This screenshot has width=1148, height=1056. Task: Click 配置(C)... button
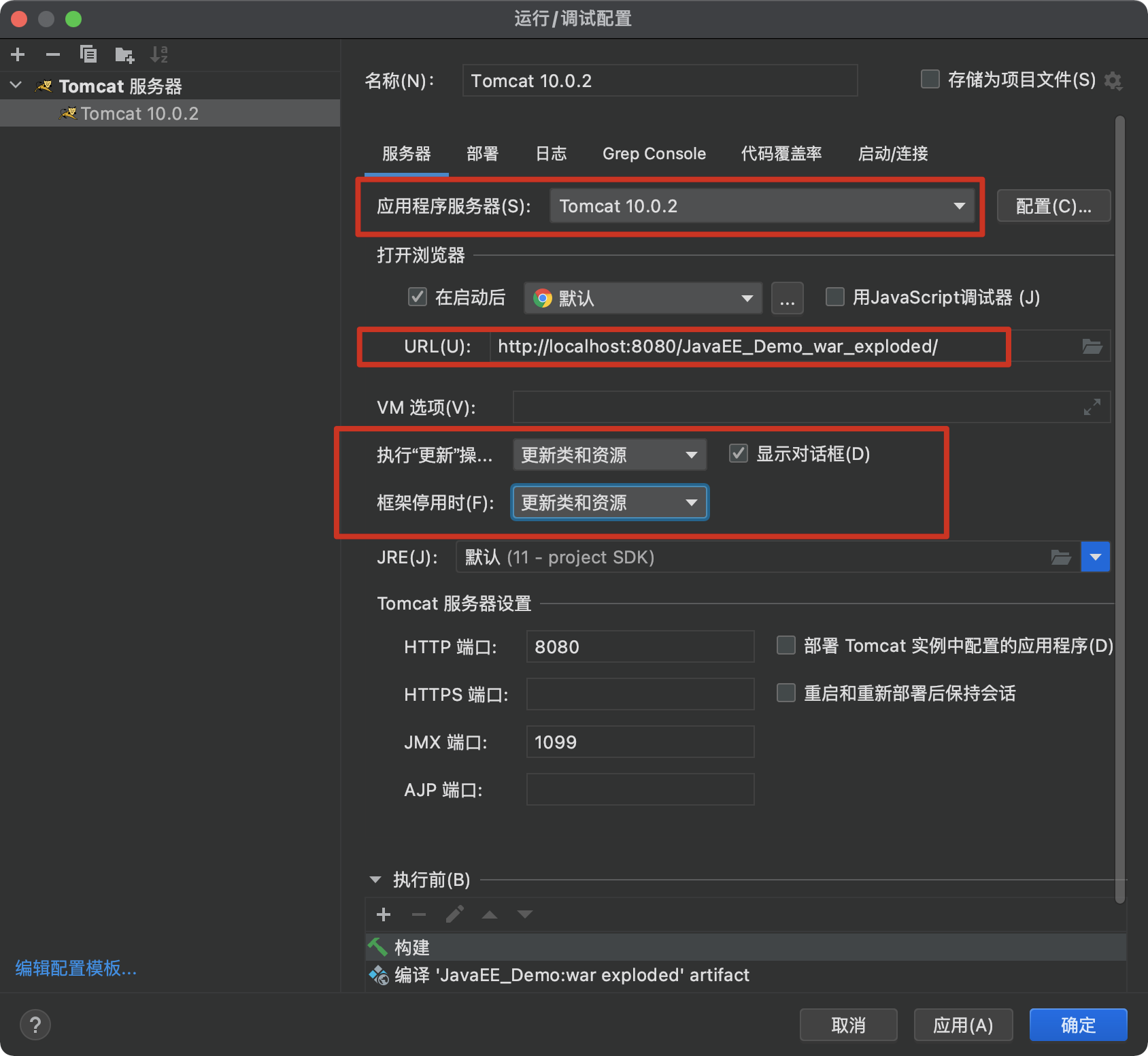point(1053,205)
